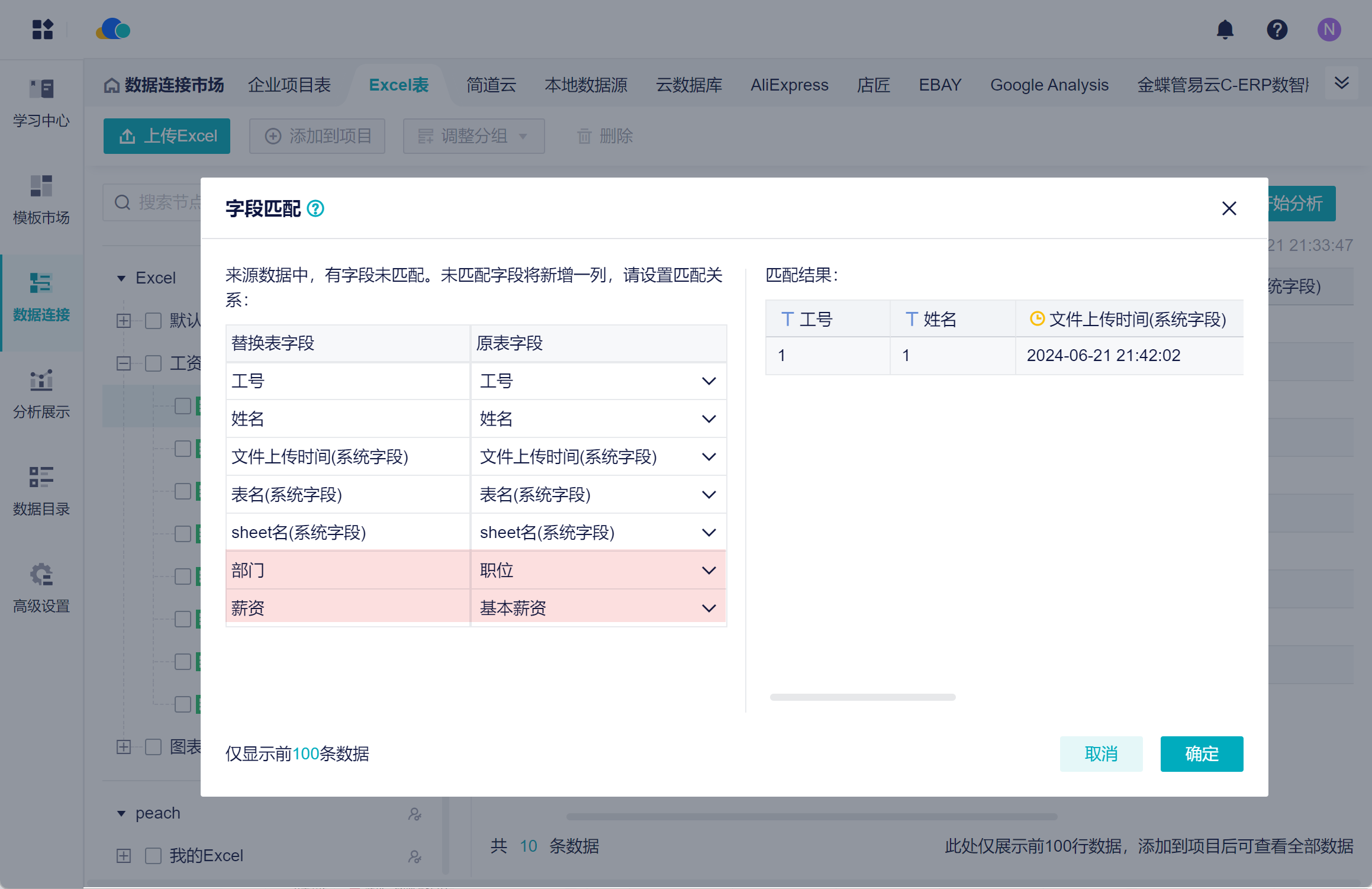Screen dimensions: 1372x889
Task: Open the notifications bell
Action: click(1225, 30)
